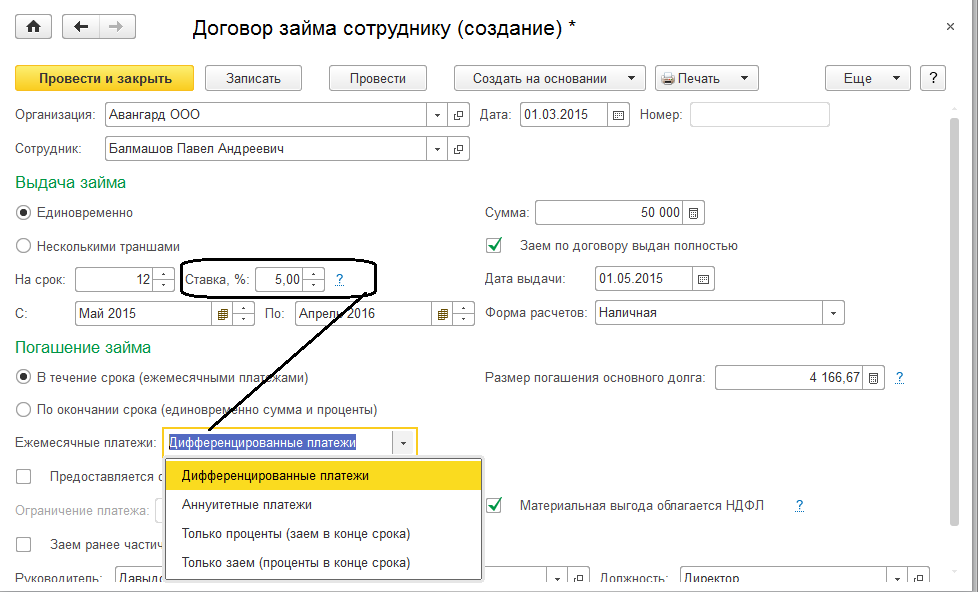Go back with the left arrow
978x592 pixels.
pyautogui.click(x=80, y=27)
